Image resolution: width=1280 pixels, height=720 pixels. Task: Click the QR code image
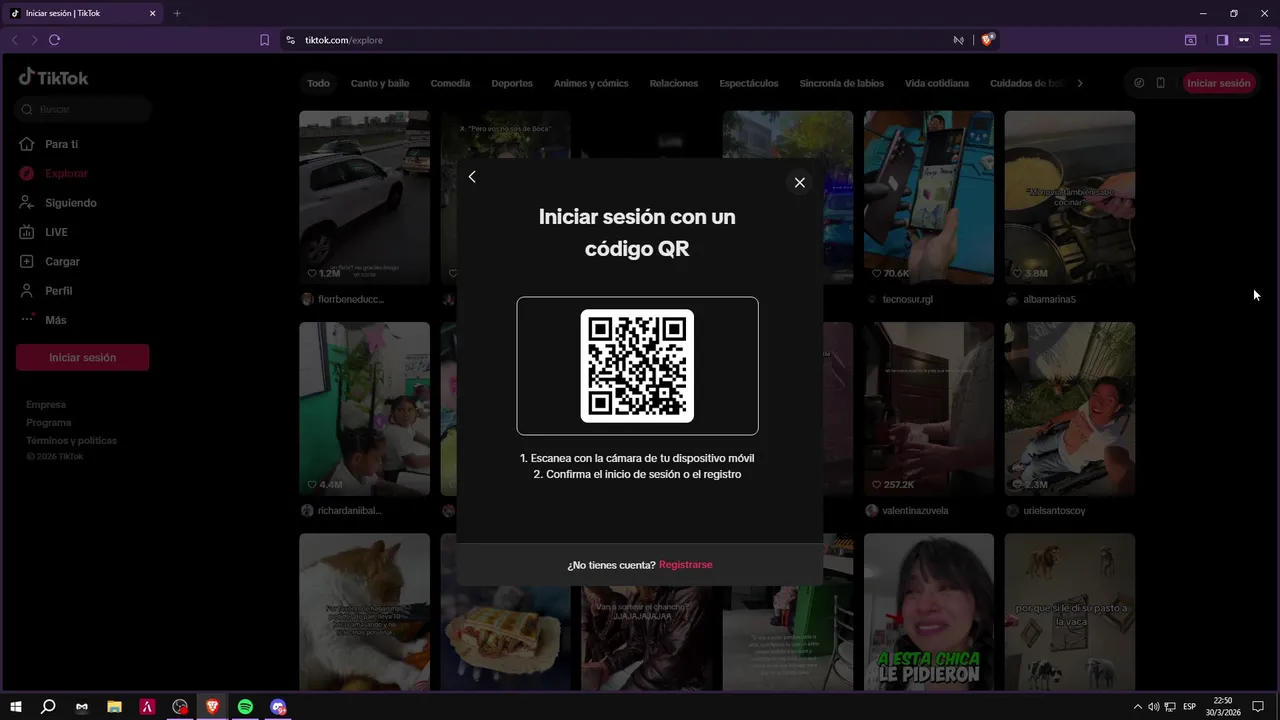coord(637,366)
